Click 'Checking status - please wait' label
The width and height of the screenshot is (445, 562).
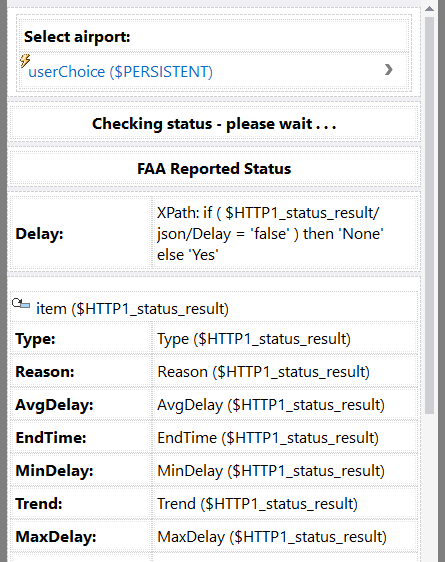(x=214, y=124)
